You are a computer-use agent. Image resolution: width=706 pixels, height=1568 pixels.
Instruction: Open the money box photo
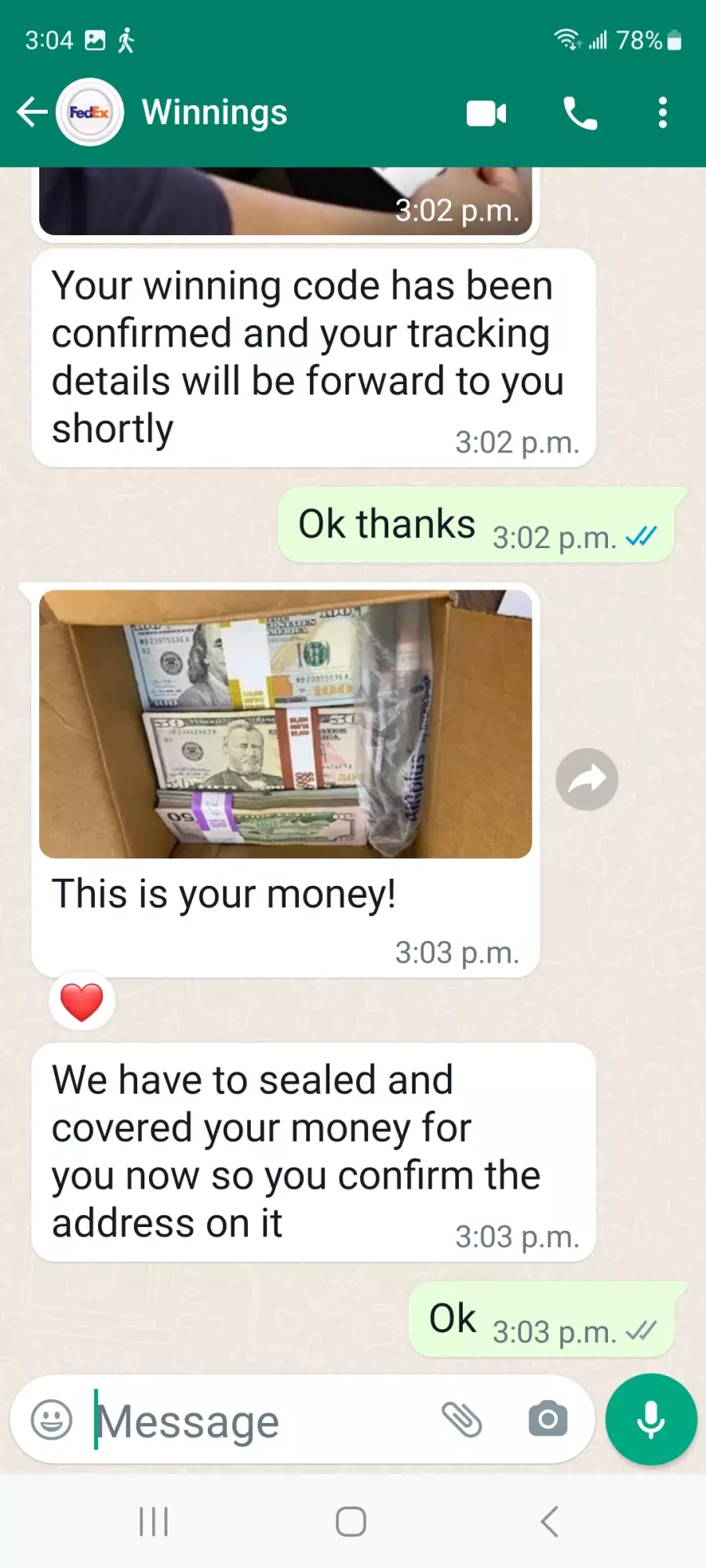click(286, 724)
